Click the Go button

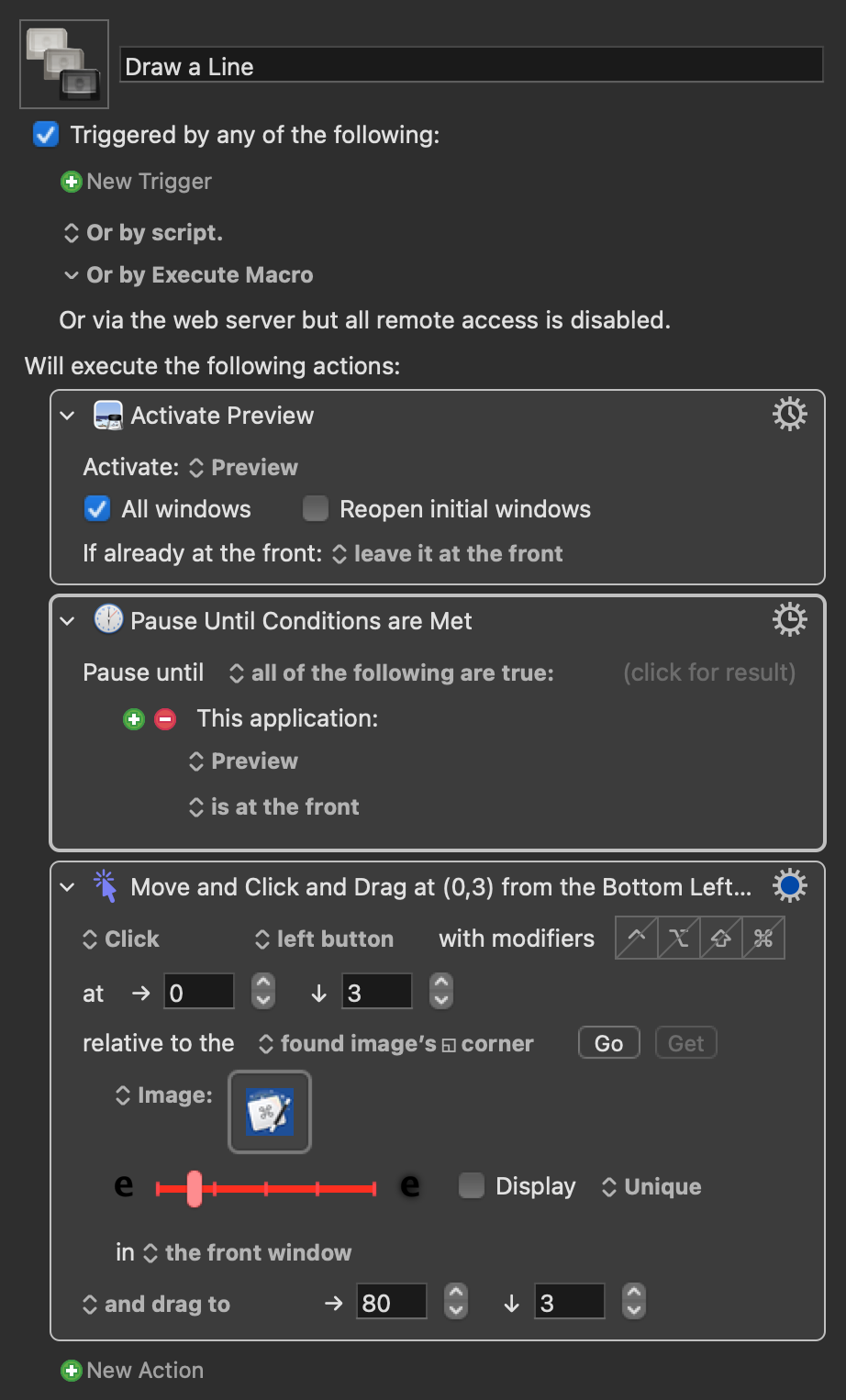point(609,1043)
